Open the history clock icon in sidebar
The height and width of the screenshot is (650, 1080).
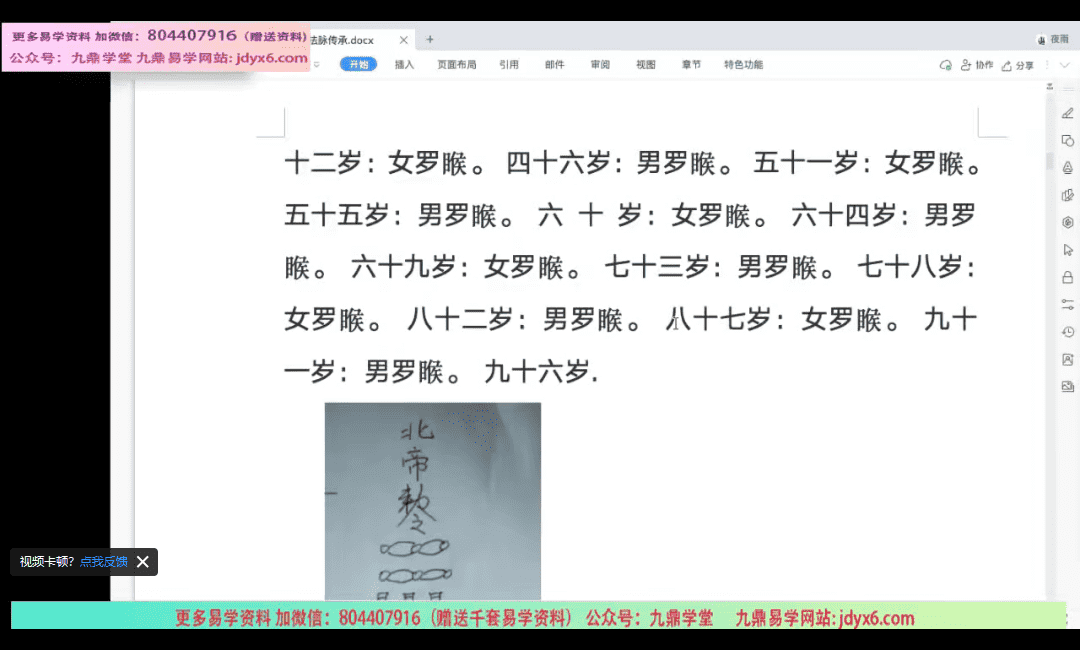coord(1067,332)
